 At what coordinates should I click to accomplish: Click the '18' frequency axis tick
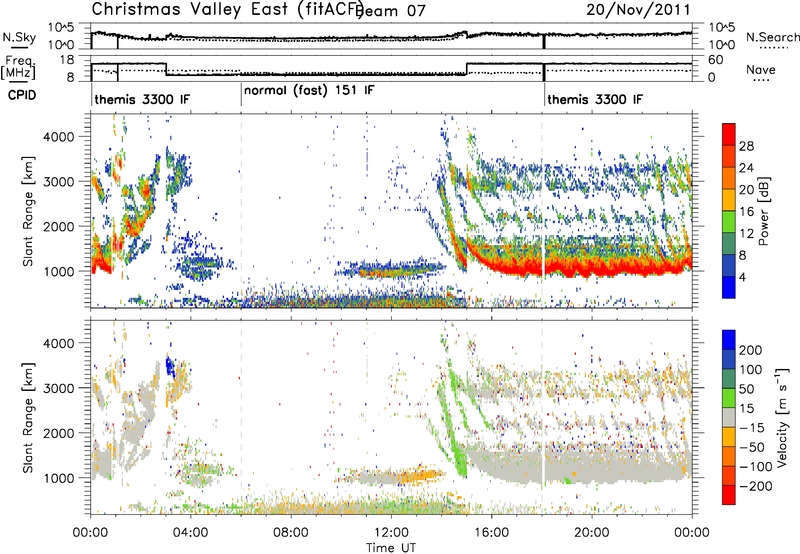67,60
